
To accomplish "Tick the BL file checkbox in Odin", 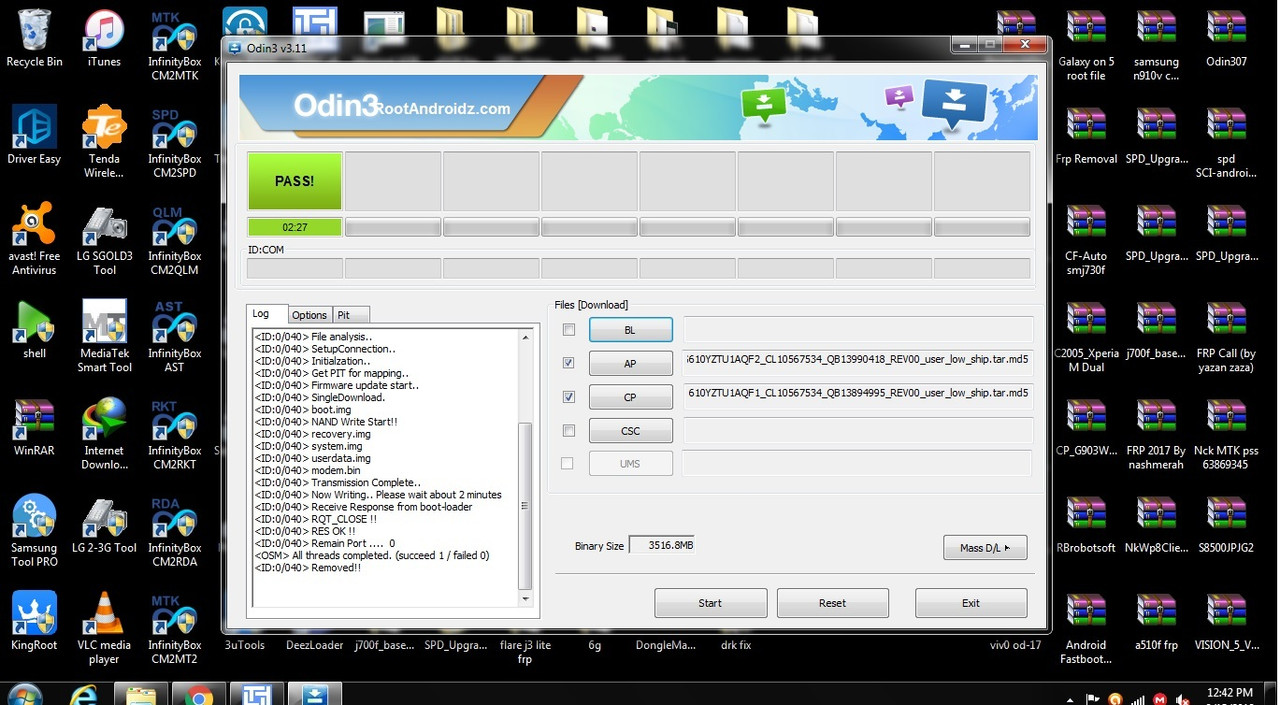I will pyautogui.click(x=569, y=330).
